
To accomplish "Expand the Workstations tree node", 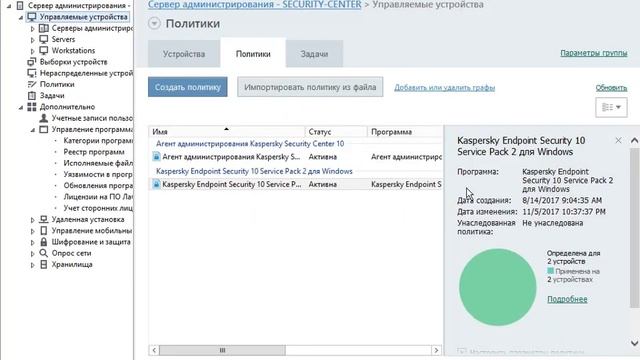I will (33, 51).
